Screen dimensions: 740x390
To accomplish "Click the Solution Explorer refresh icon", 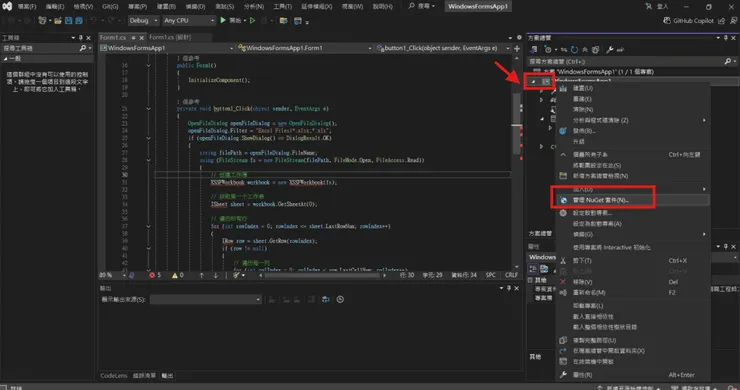I will click(574, 49).
